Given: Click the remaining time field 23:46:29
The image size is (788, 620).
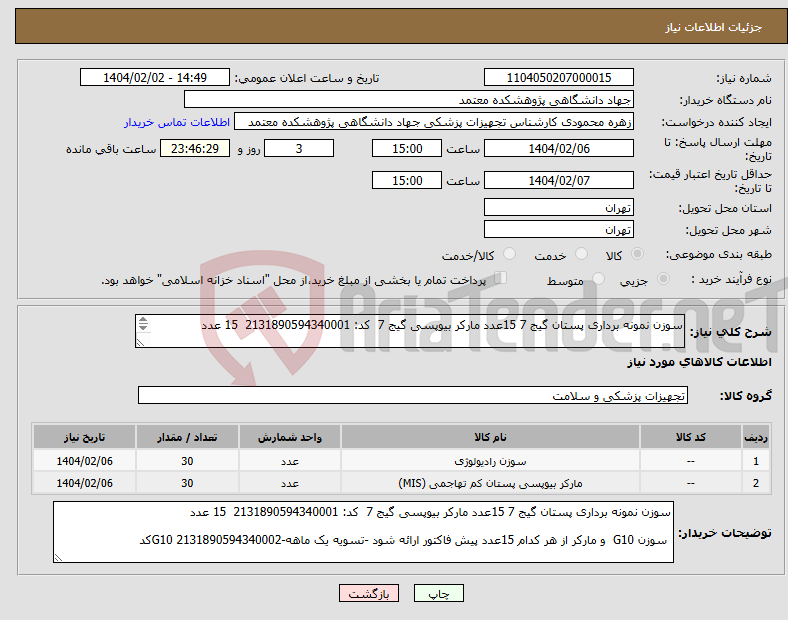Looking at the screenshot, I should click(x=195, y=149).
